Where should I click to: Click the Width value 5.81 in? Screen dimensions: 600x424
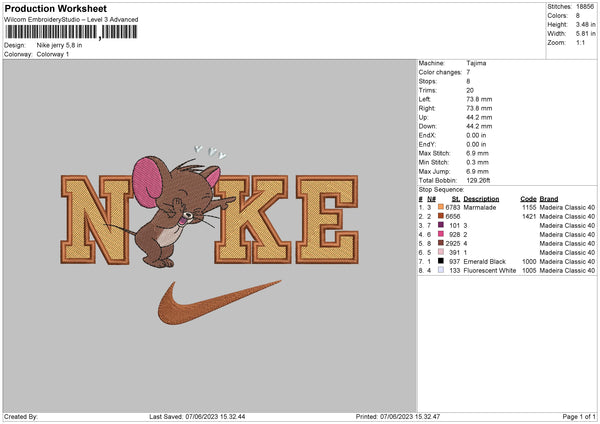(585, 34)
